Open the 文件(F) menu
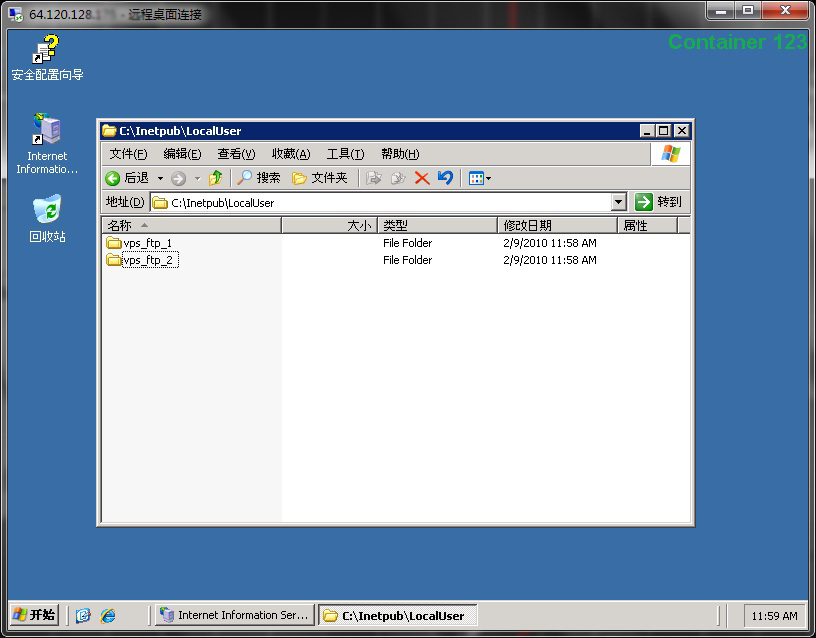The width and height of the screenshot is (816, 638). coord(128,154)
